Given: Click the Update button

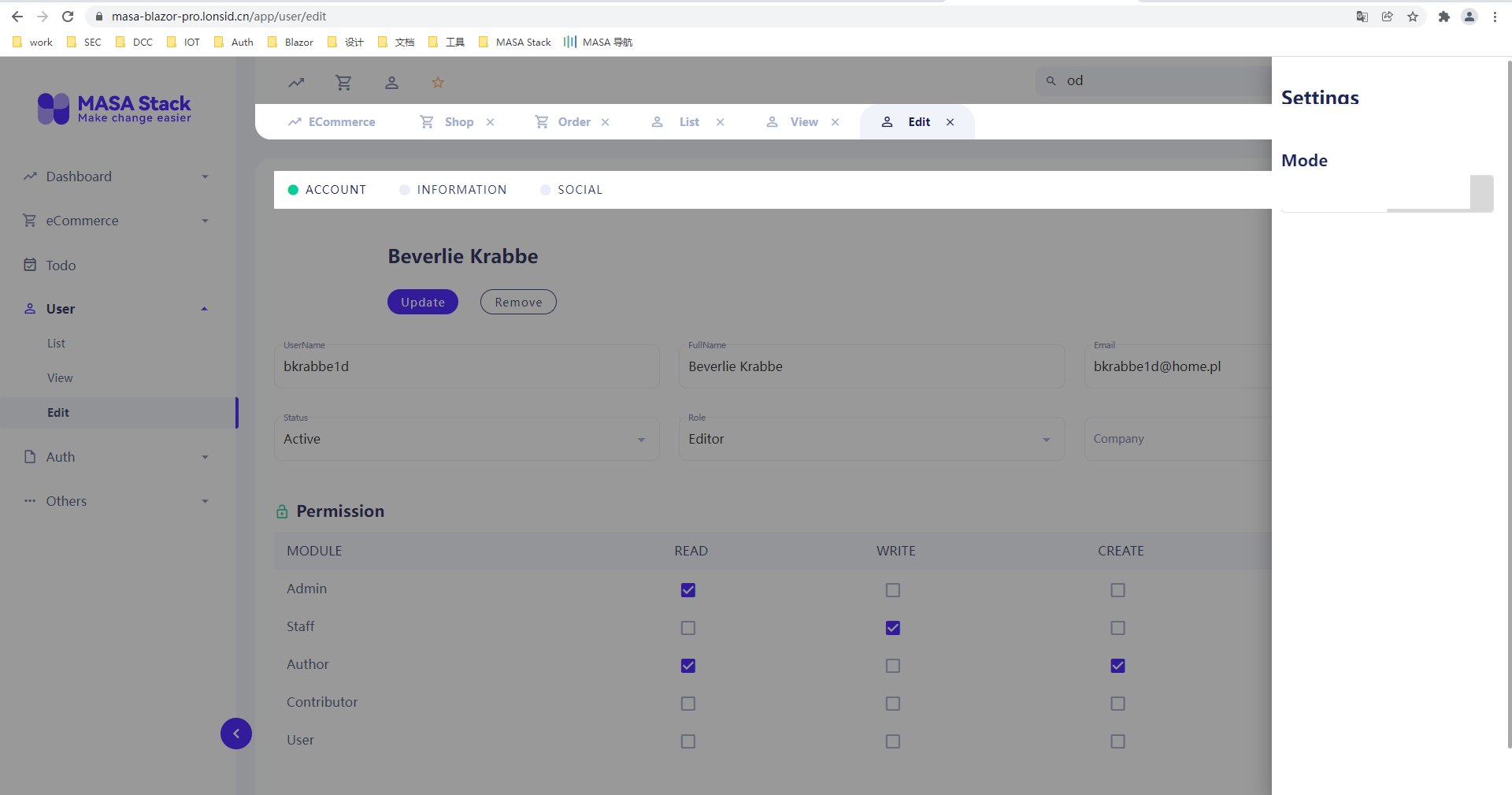Looking at the screenshot, I should coord(422,302).
